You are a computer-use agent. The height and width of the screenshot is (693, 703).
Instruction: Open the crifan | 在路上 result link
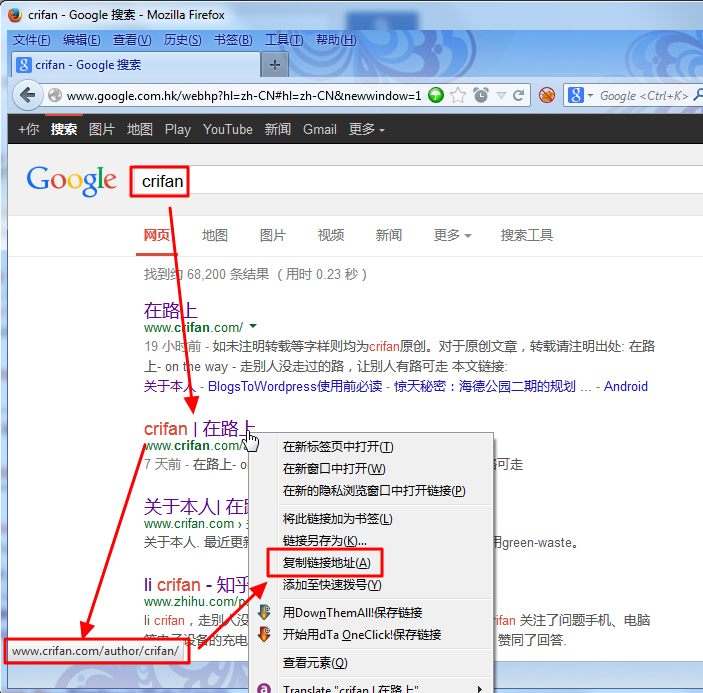point(200,429)
